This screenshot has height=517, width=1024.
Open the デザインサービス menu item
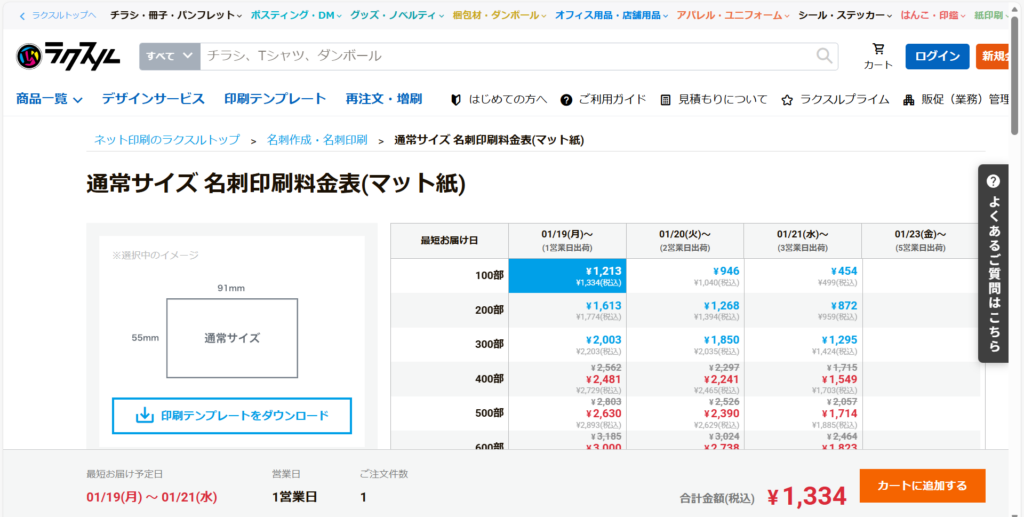tap(153, 99)
